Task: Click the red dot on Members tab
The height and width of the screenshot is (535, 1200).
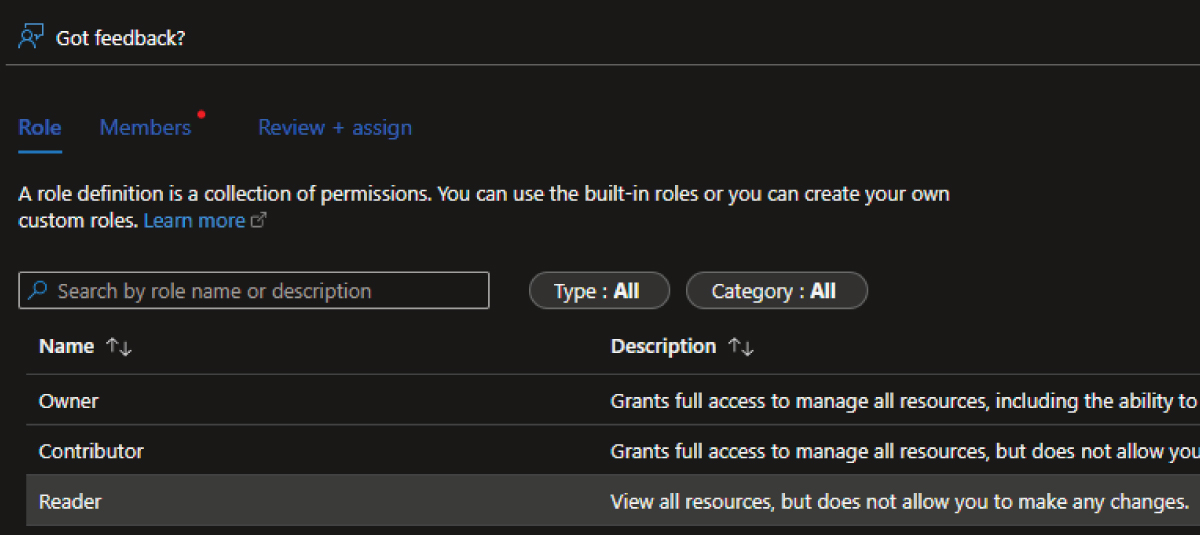Action: [201, 114]
